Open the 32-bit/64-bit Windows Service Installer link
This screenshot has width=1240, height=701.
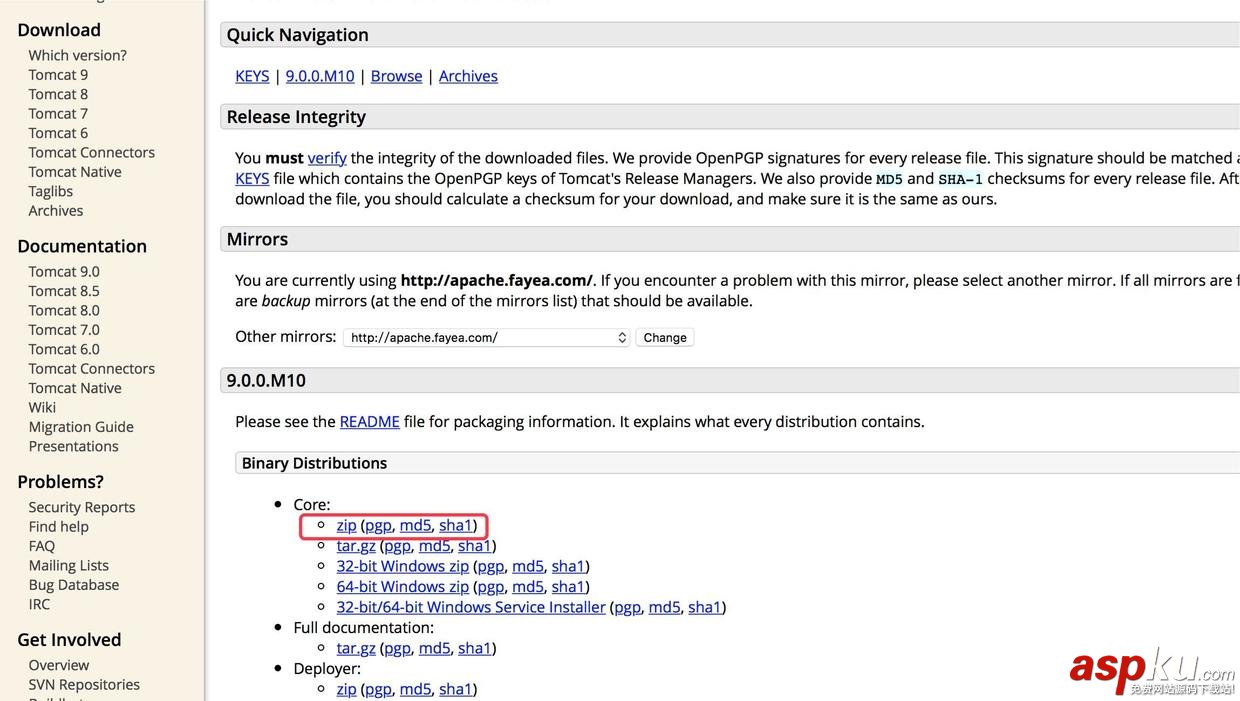coord(471,607)
